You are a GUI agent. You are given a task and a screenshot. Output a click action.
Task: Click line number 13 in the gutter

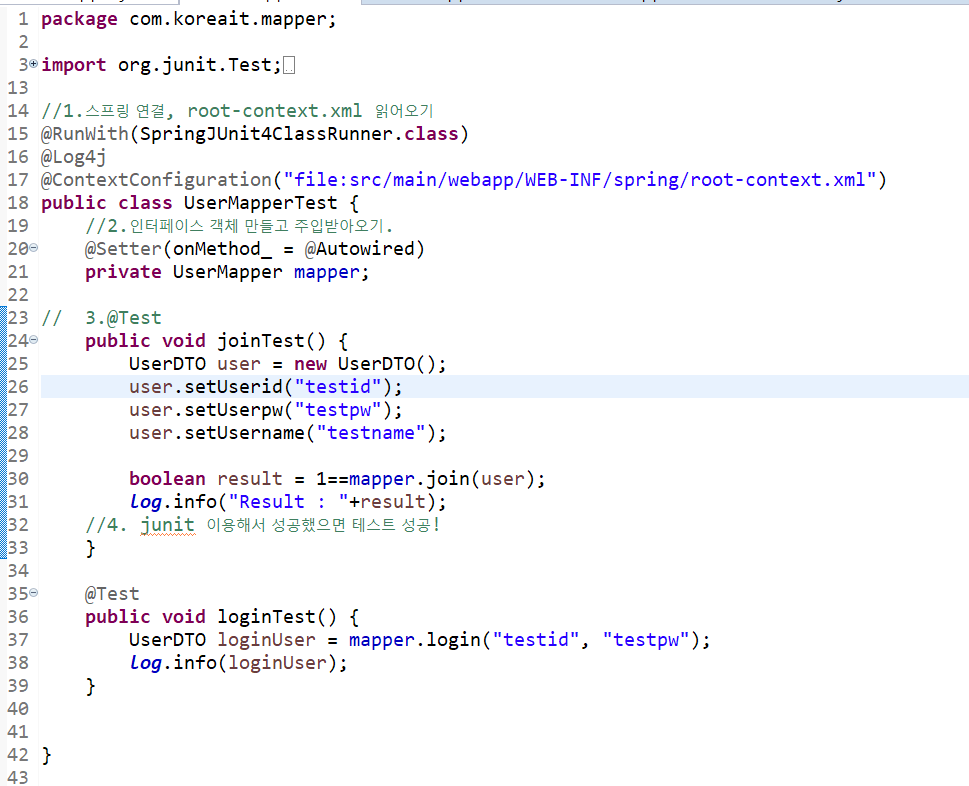18,88
